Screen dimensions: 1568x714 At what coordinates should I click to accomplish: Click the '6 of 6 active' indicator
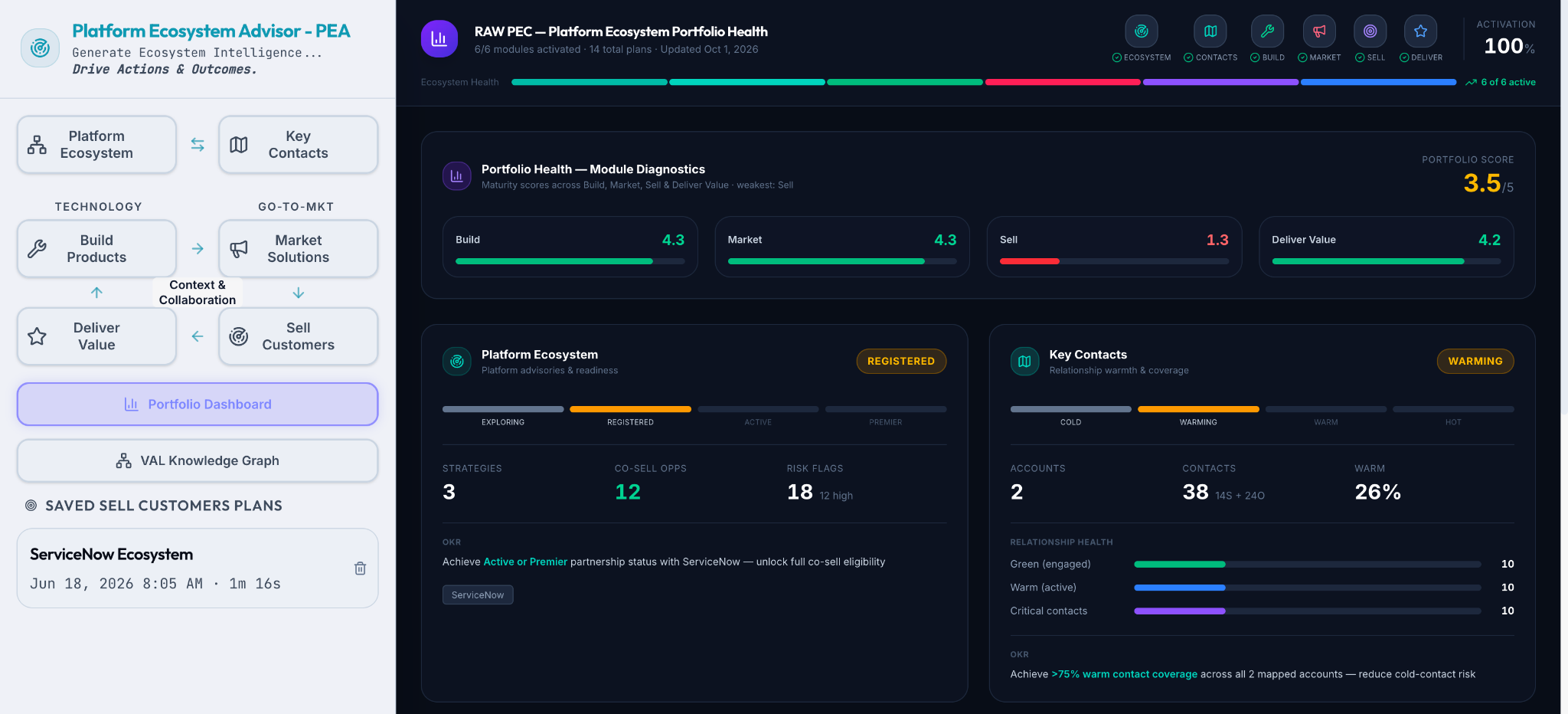pyautogui.click(x=1501, y=82)
